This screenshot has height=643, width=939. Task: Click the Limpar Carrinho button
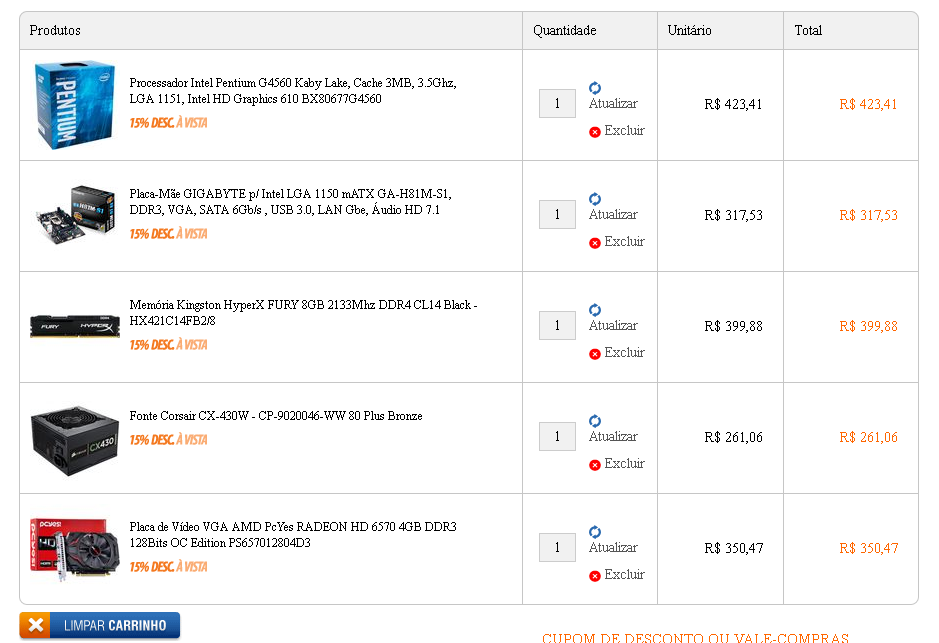(99, 626)
